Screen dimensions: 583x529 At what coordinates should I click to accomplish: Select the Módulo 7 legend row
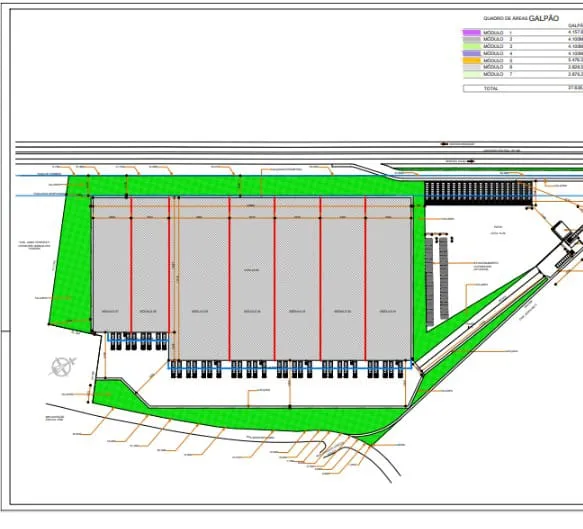pyautogui.click(x=523, y=74)
